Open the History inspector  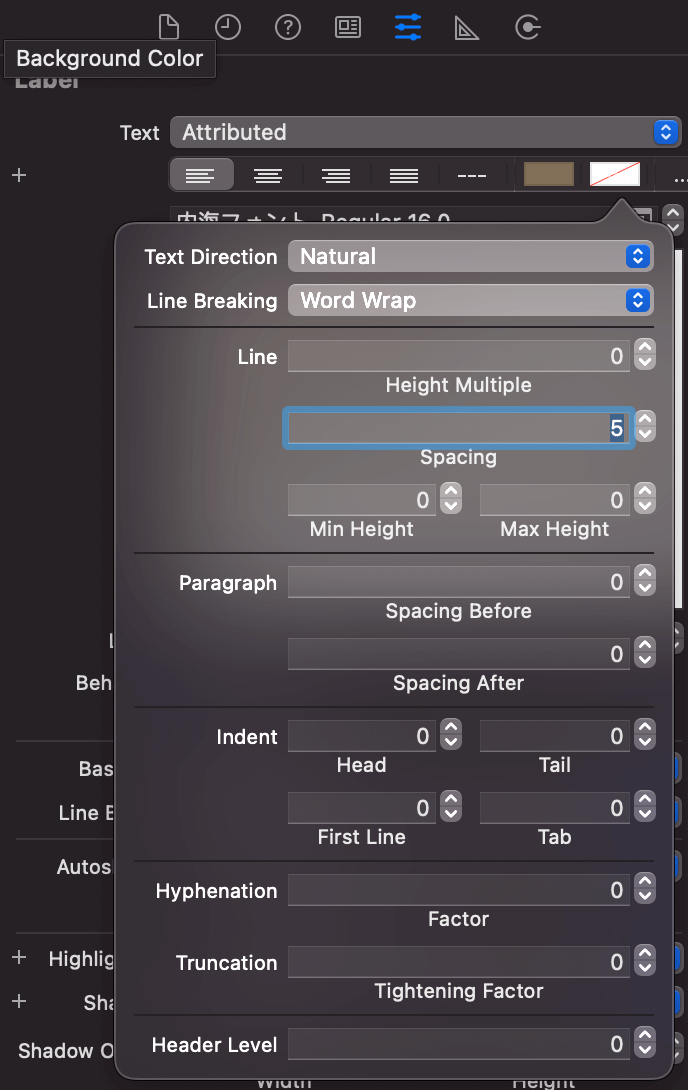228,27
